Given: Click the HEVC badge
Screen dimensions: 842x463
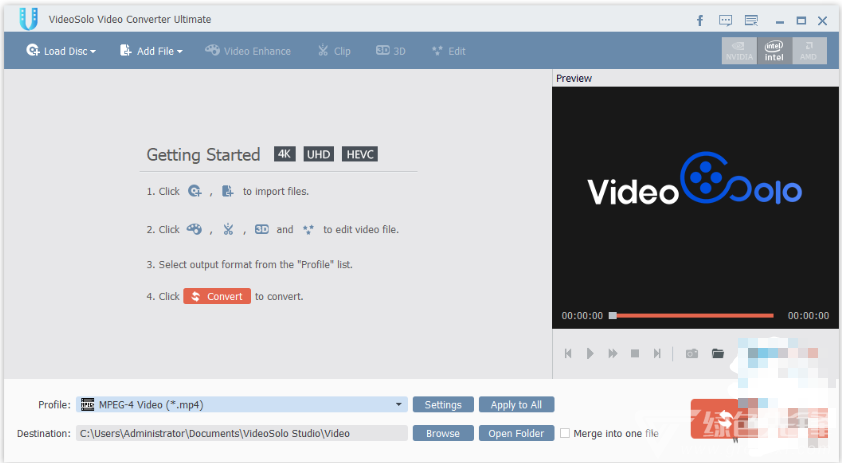Looking at the screenshot, I should tap(360, 154).
